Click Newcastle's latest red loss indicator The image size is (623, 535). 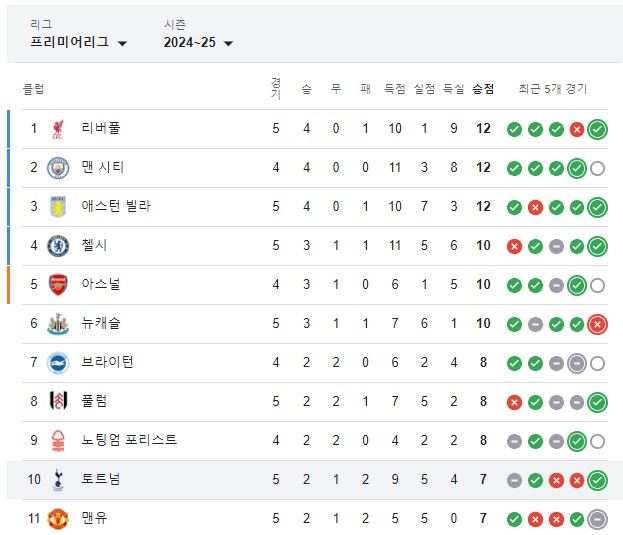598,324
